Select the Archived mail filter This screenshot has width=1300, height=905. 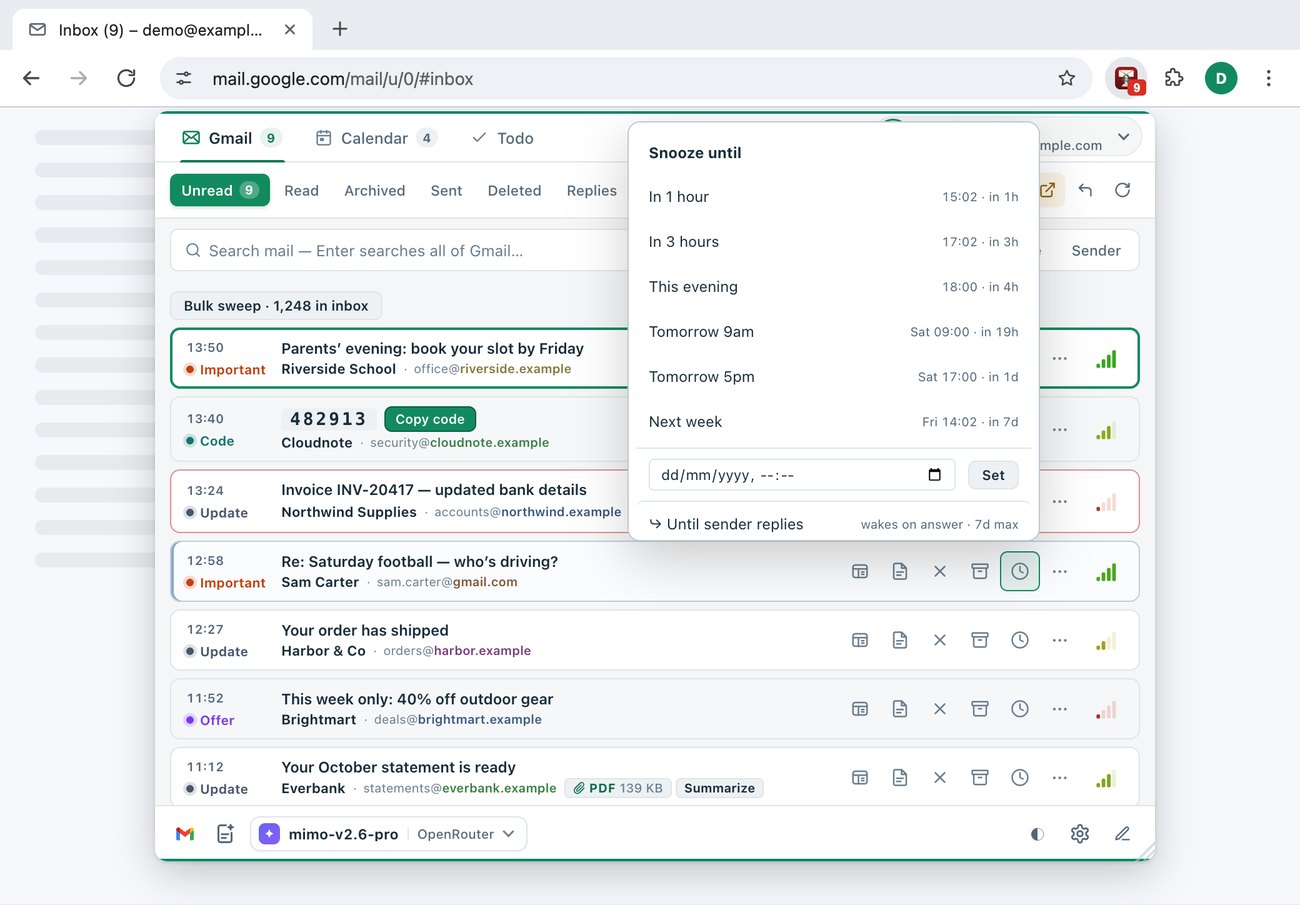point(375,190)
